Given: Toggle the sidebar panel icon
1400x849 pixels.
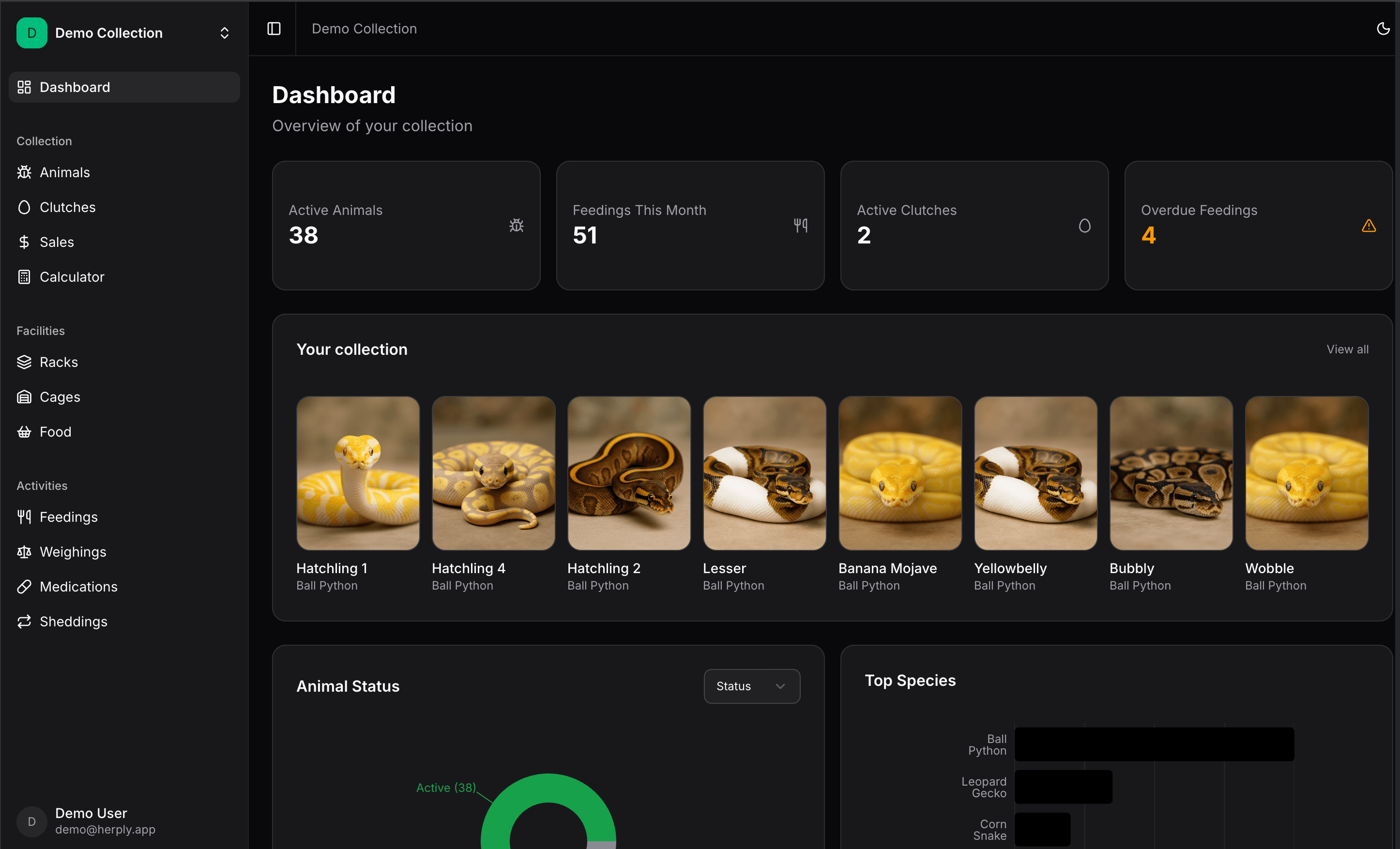Looking at the screenshot, I should [274, 29].
